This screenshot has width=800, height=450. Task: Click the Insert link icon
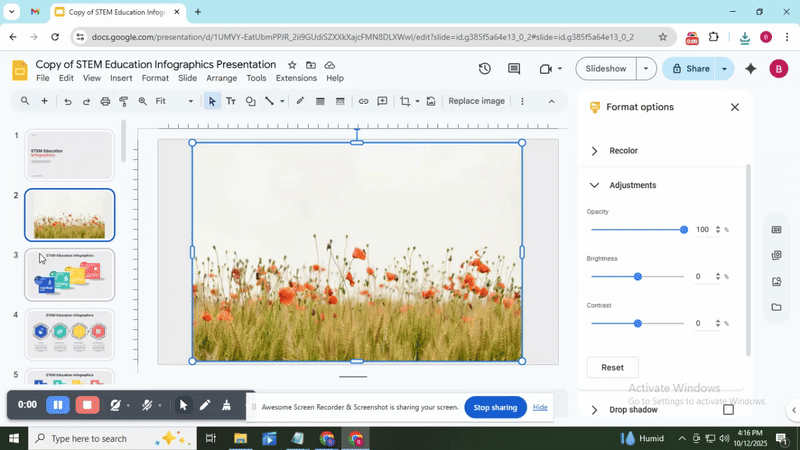coord(363,101)
